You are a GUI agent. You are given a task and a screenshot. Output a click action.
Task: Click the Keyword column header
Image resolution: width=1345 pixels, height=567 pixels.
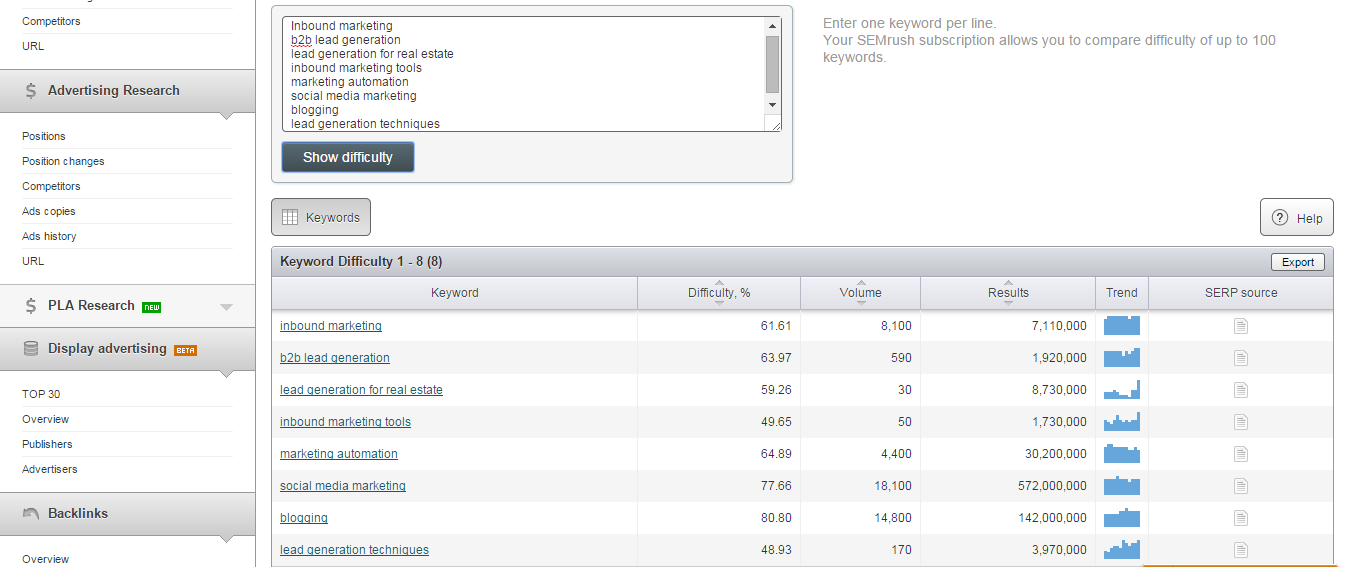click(x=455, y=293)
